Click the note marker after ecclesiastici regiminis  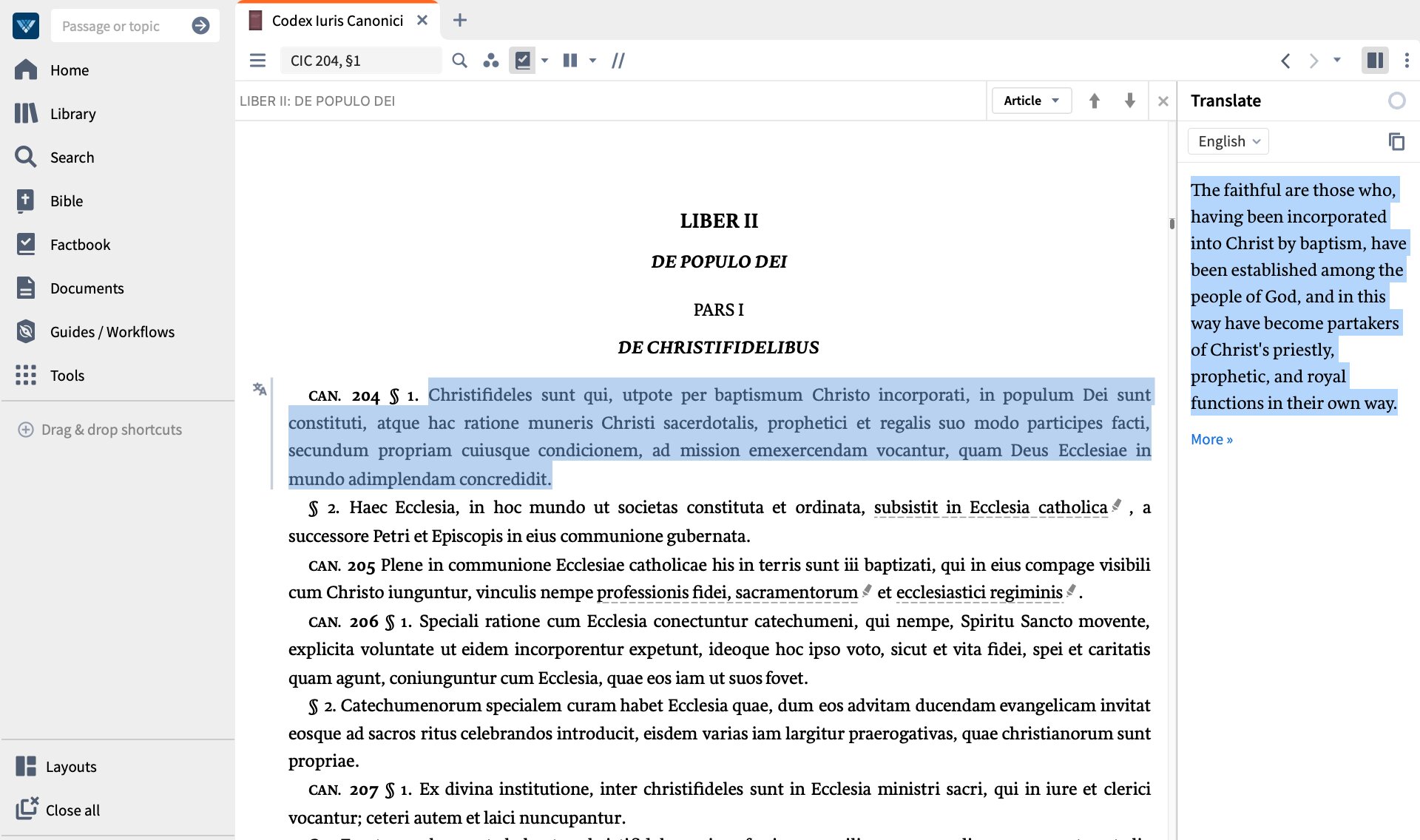1071,590
